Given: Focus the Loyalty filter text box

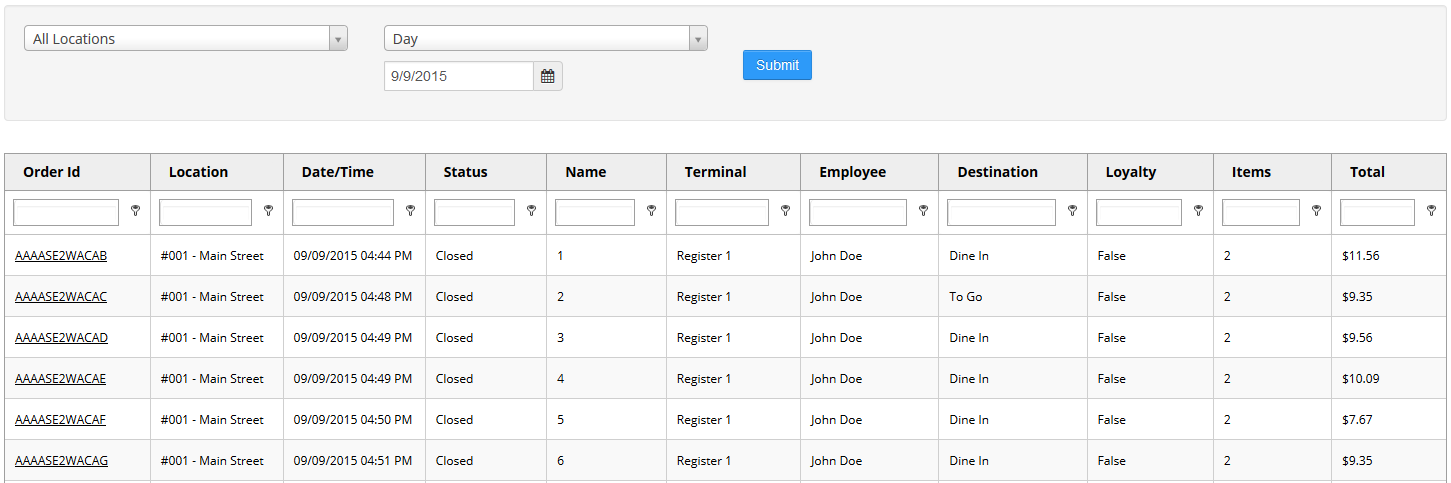Looking at the screenshot, I should click(x=1139, y=212).
